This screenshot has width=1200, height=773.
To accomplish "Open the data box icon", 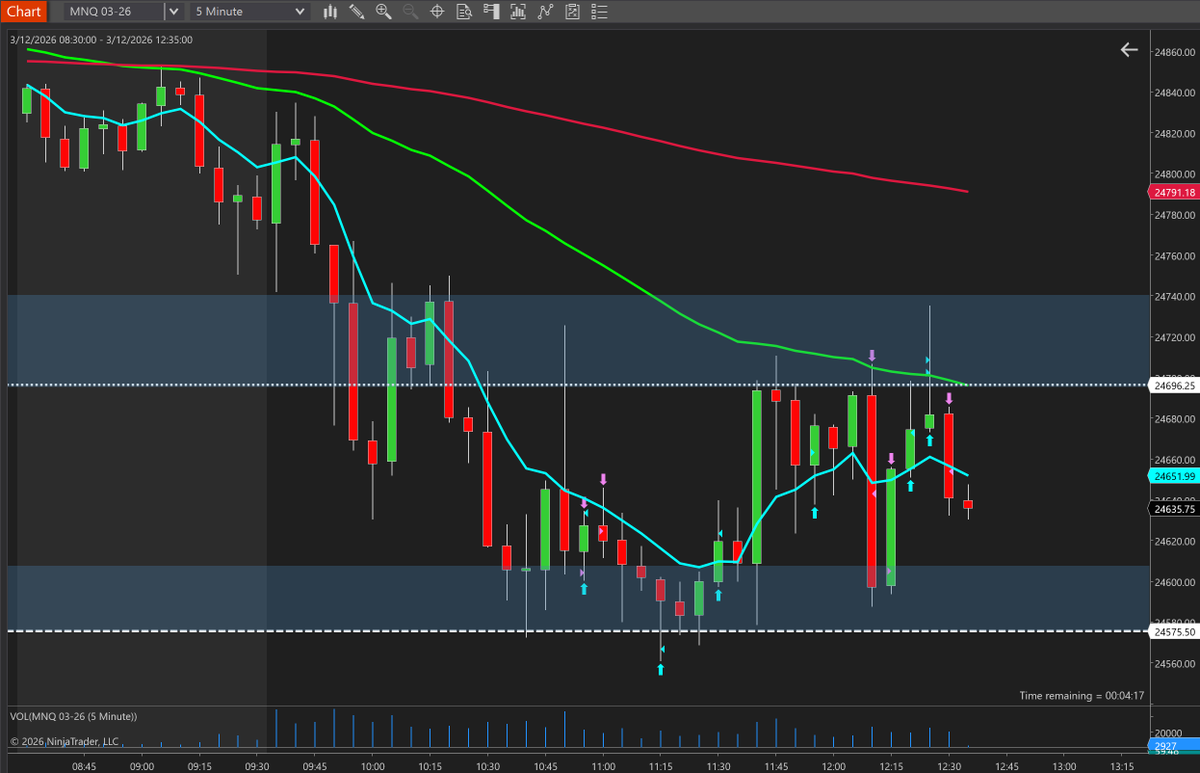I will 464,12.
